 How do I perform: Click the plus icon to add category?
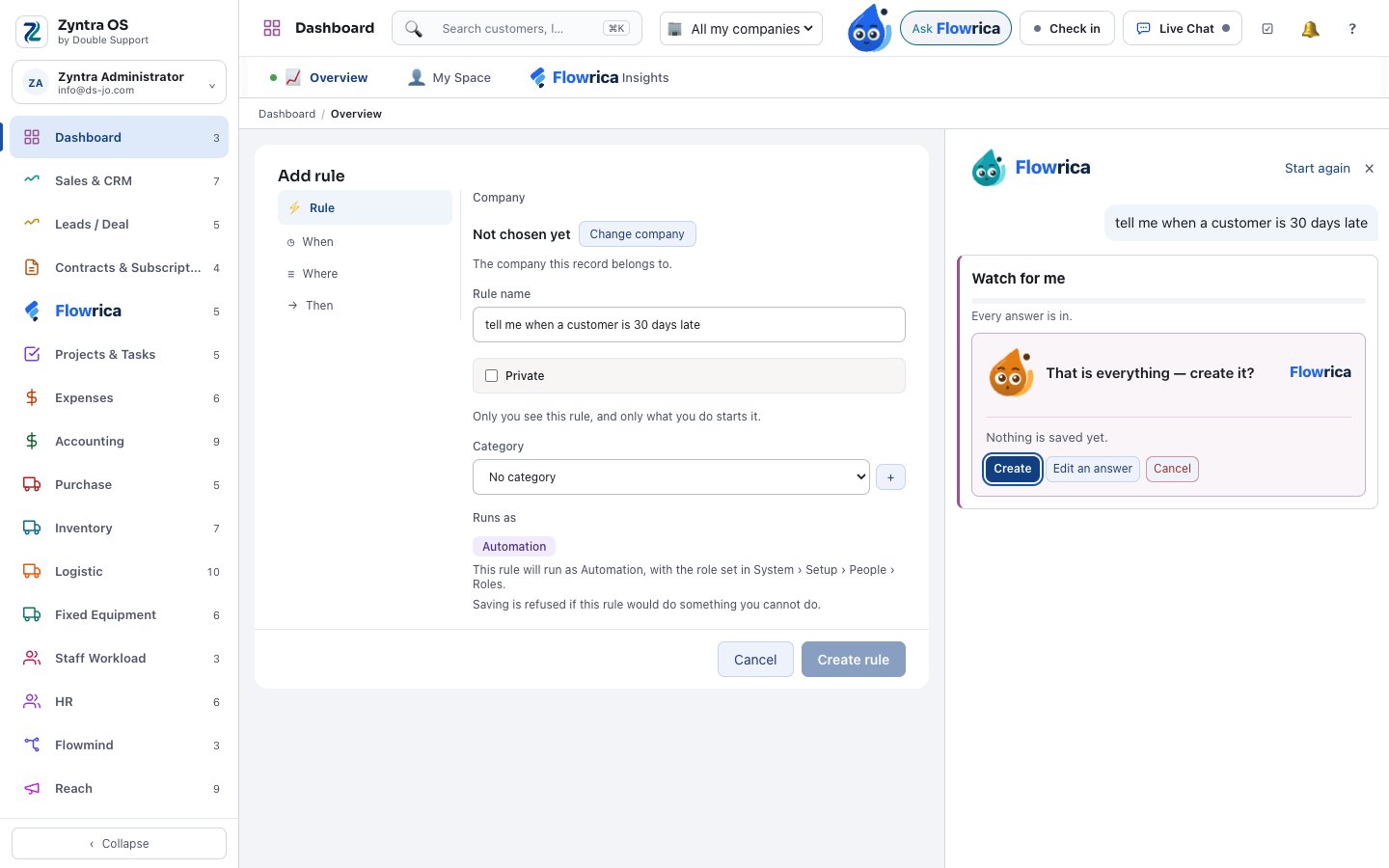click(890, 477)
